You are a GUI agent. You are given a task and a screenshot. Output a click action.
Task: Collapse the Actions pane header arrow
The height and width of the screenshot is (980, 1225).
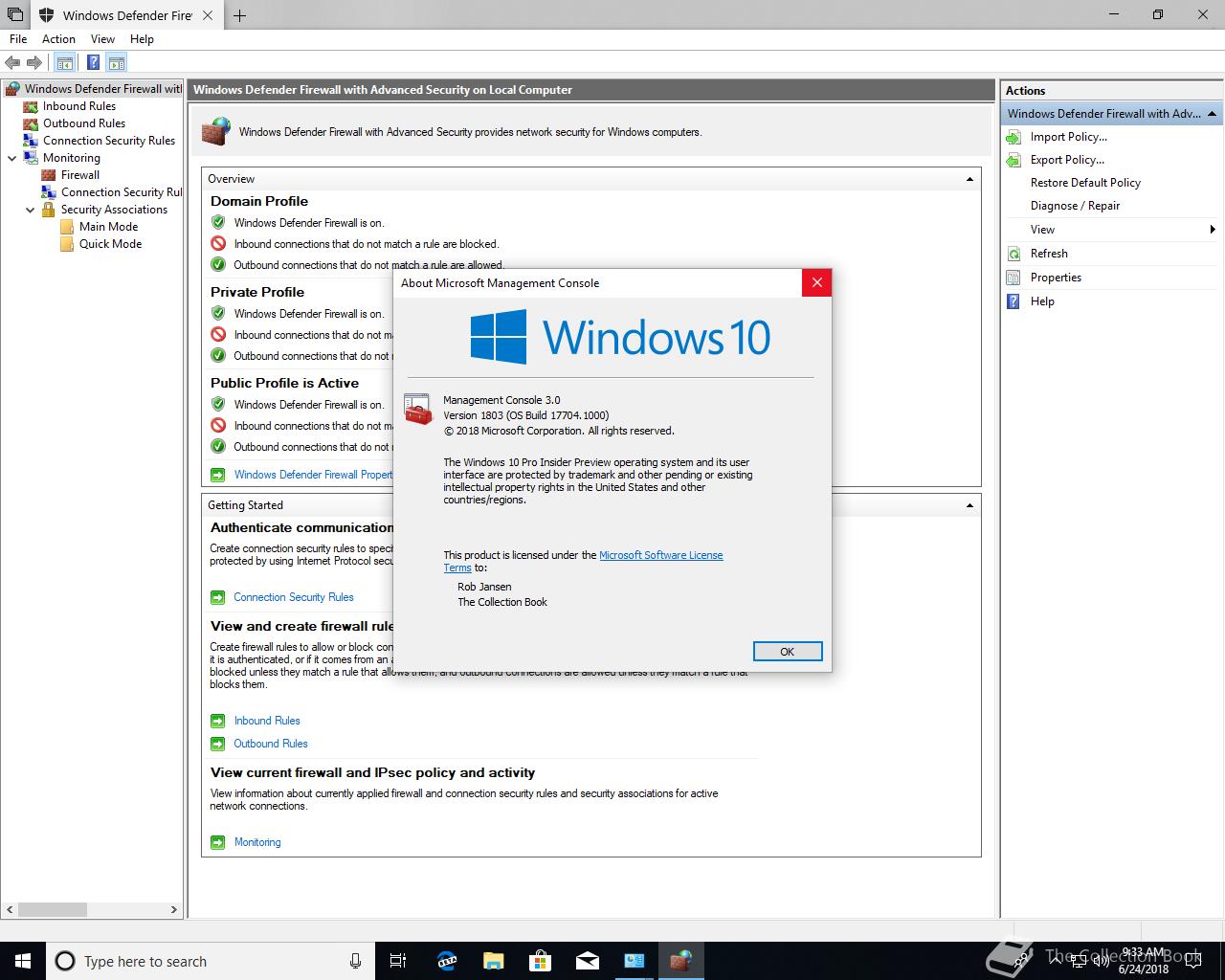(x=1213, y=114)
